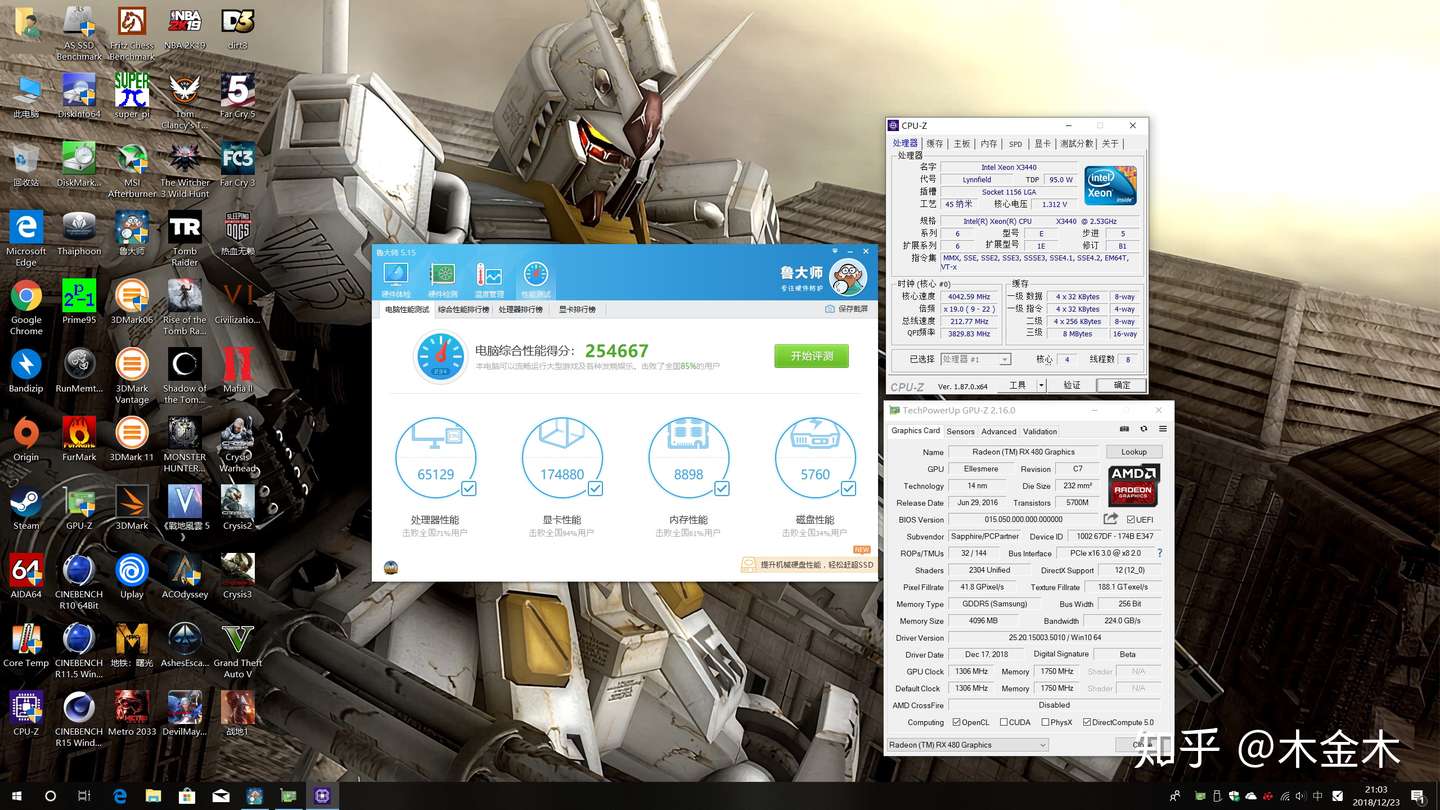Select the Steam desktop icon
1440x810 pixels.
(x=26, y=508)
